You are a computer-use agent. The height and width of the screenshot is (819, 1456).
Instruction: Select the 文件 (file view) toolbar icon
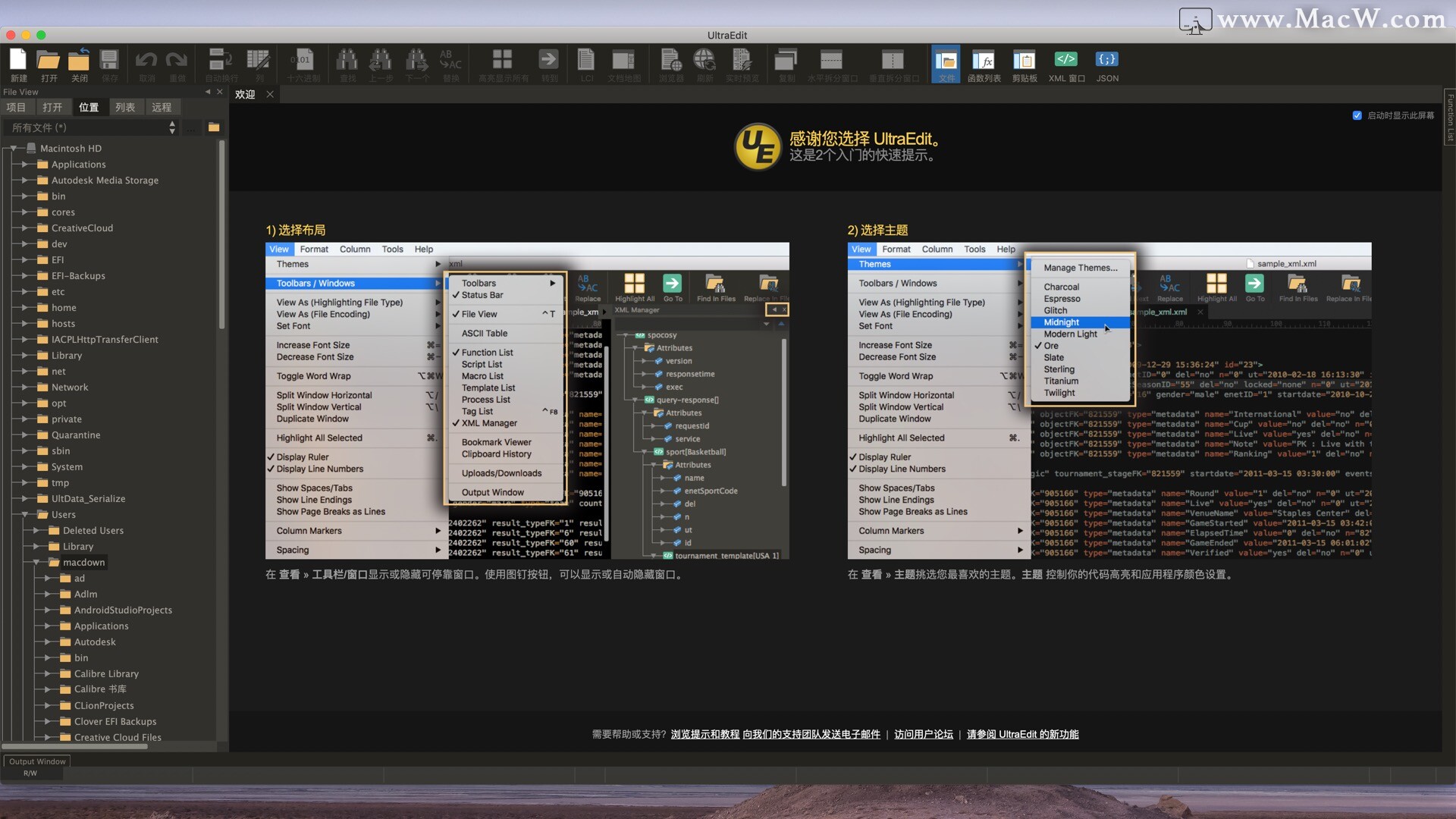(x=945, y=64)
